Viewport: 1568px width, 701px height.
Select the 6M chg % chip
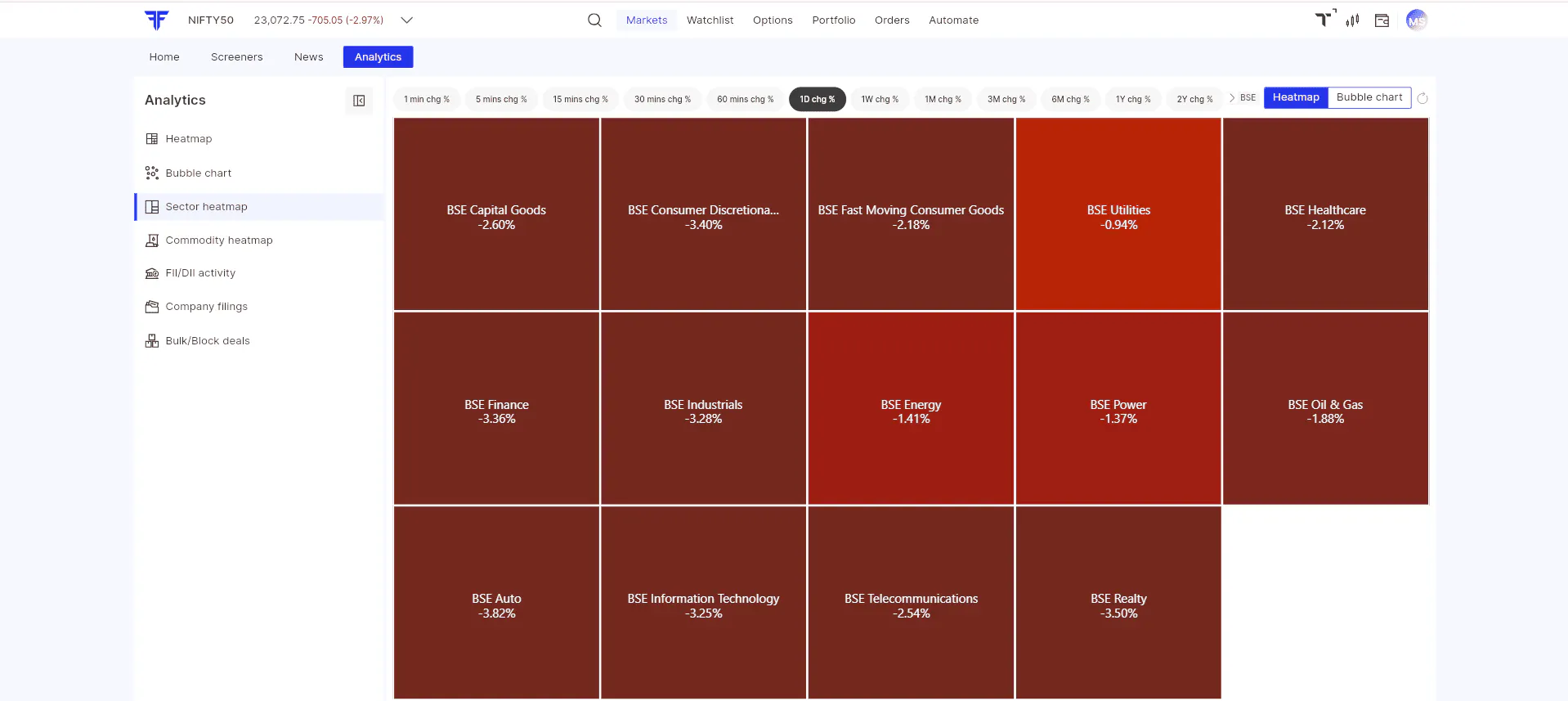pos(1070,100)
